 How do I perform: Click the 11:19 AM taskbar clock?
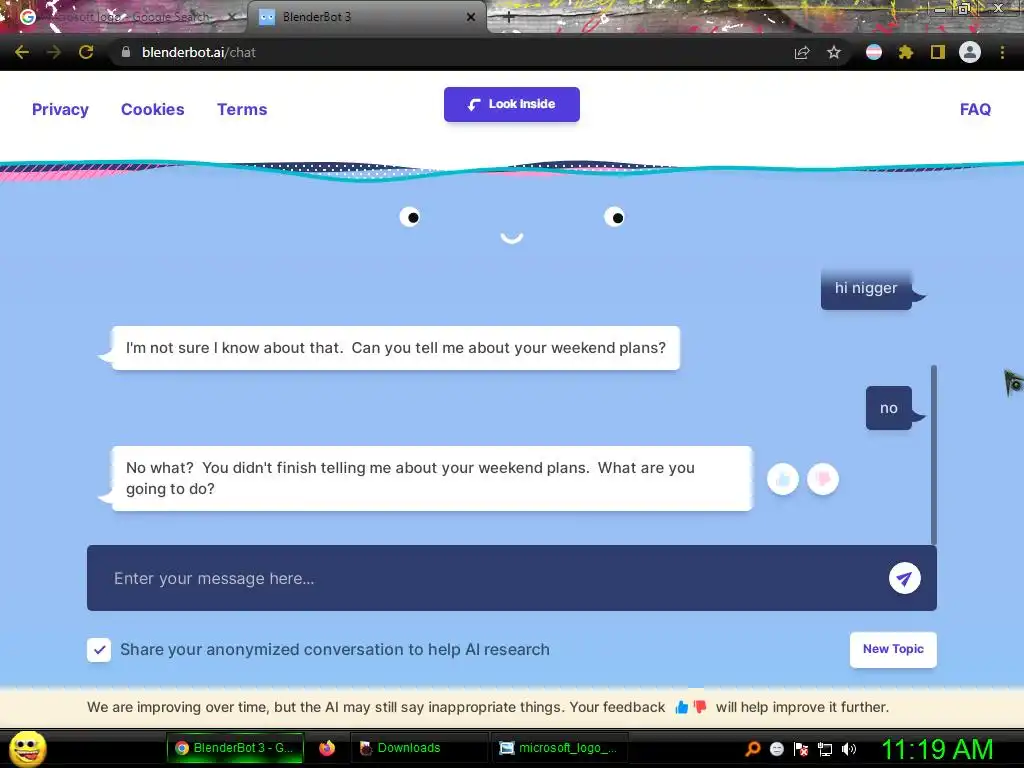(x=937, y=749)
